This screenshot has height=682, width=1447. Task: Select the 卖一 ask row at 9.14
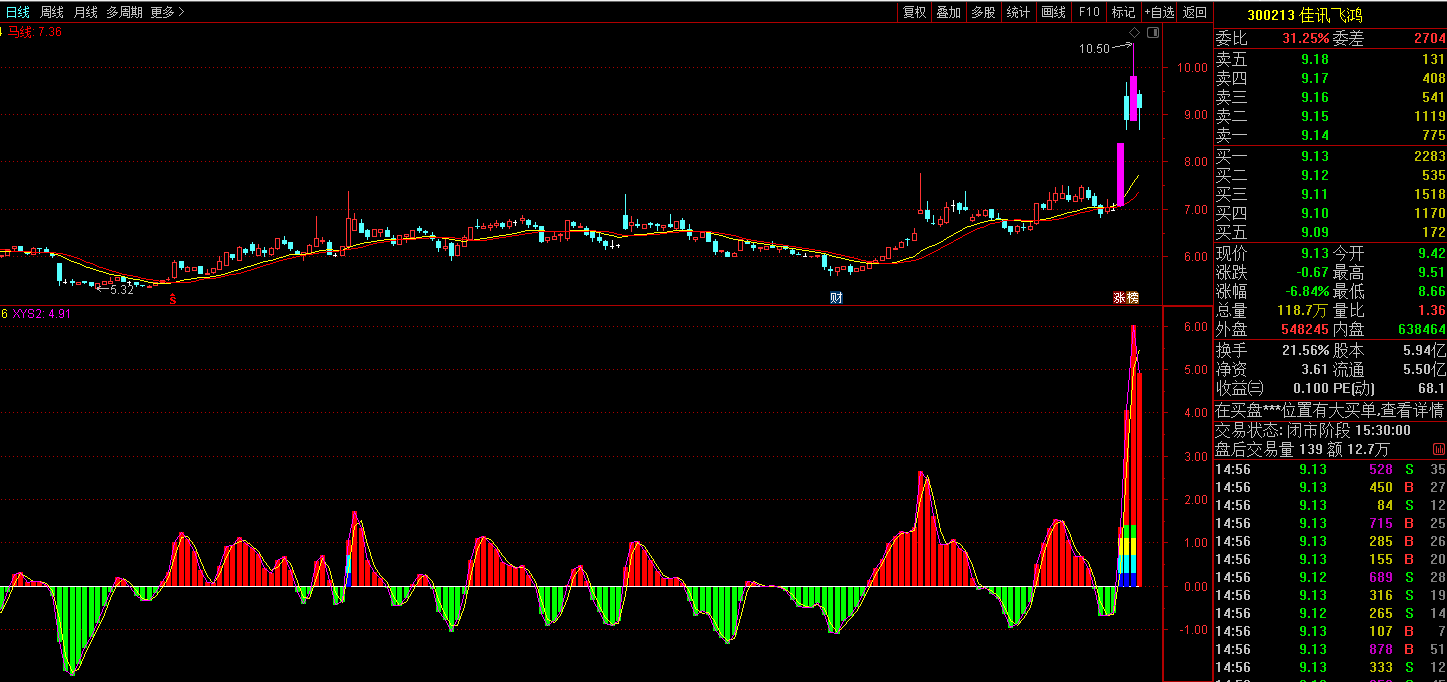pos(1330,136)
